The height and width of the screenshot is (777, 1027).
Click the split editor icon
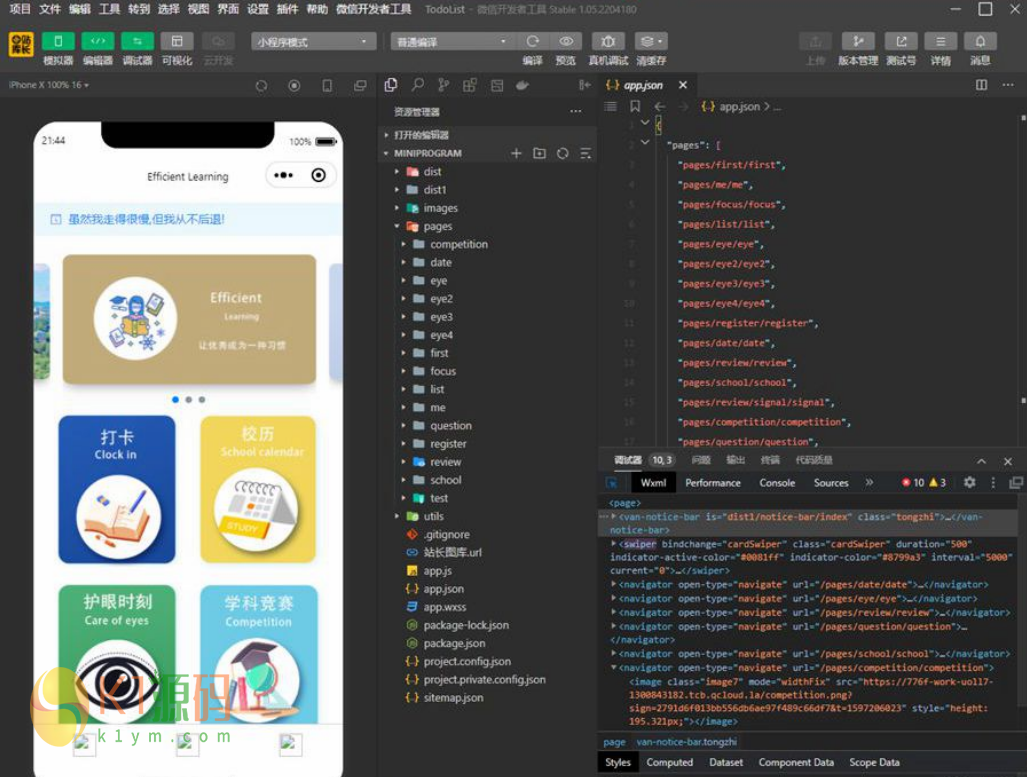point(981,85)
